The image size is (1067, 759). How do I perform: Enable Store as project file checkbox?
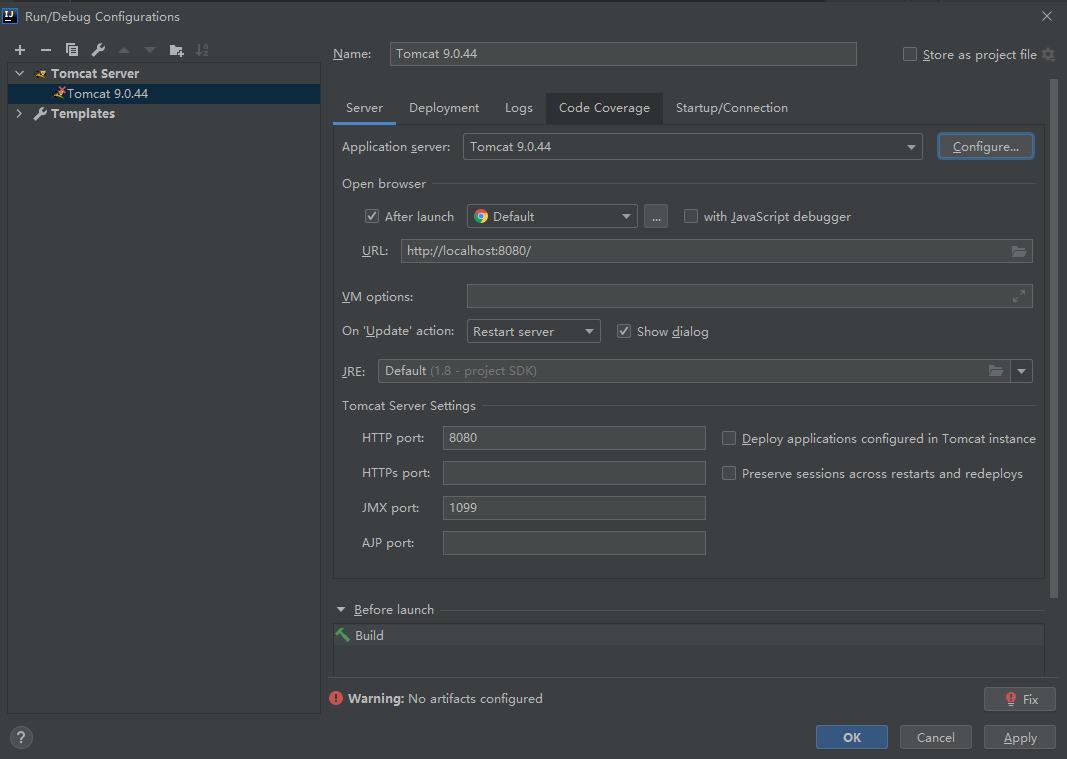910,54
